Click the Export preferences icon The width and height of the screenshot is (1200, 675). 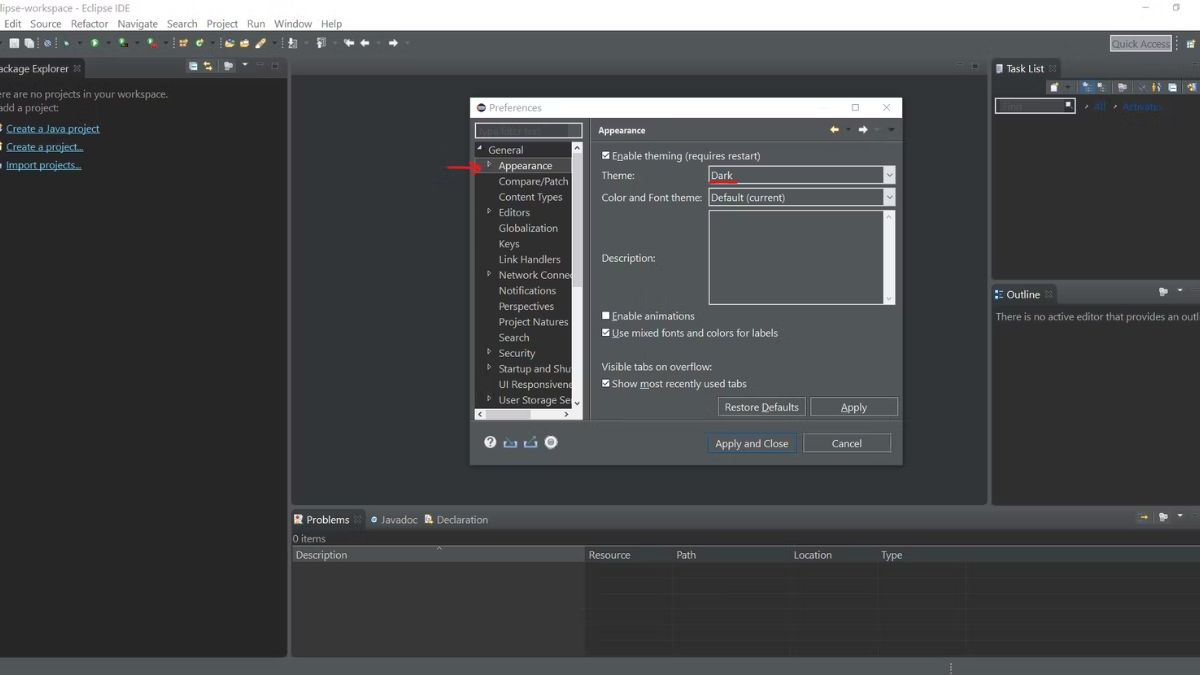point(530,442)
